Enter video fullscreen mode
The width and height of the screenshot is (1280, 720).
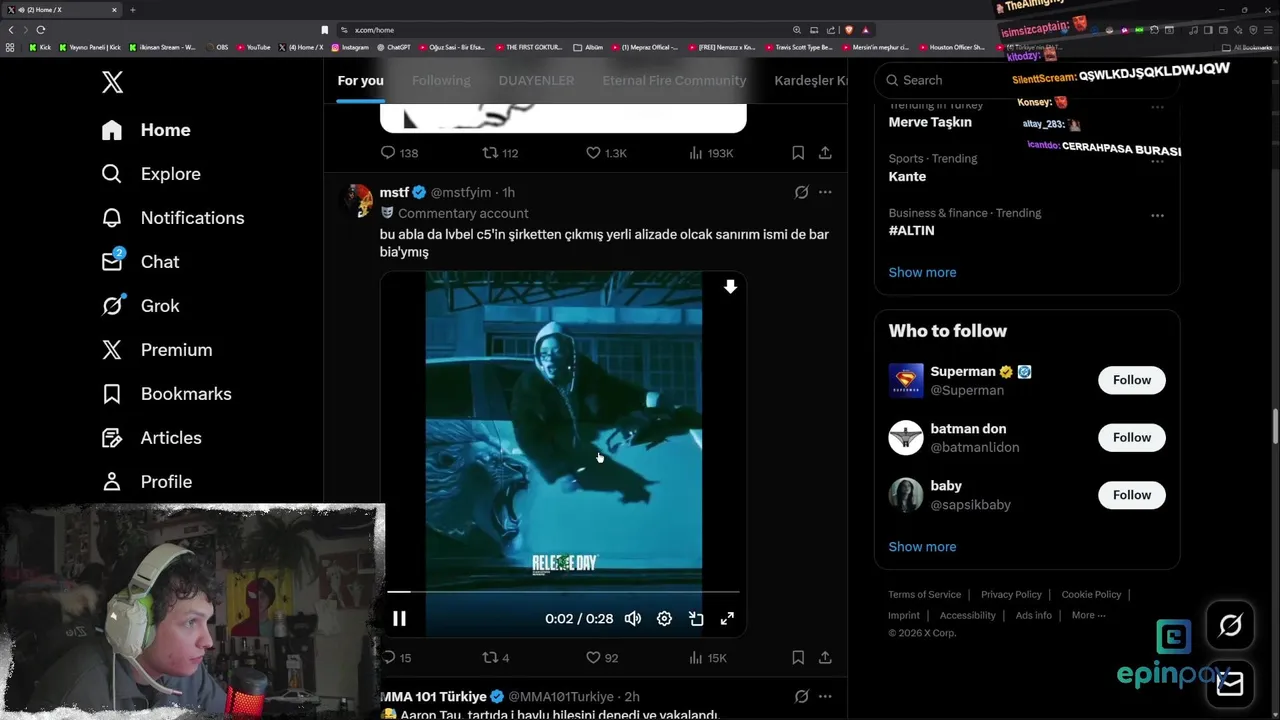coord(727,619)
